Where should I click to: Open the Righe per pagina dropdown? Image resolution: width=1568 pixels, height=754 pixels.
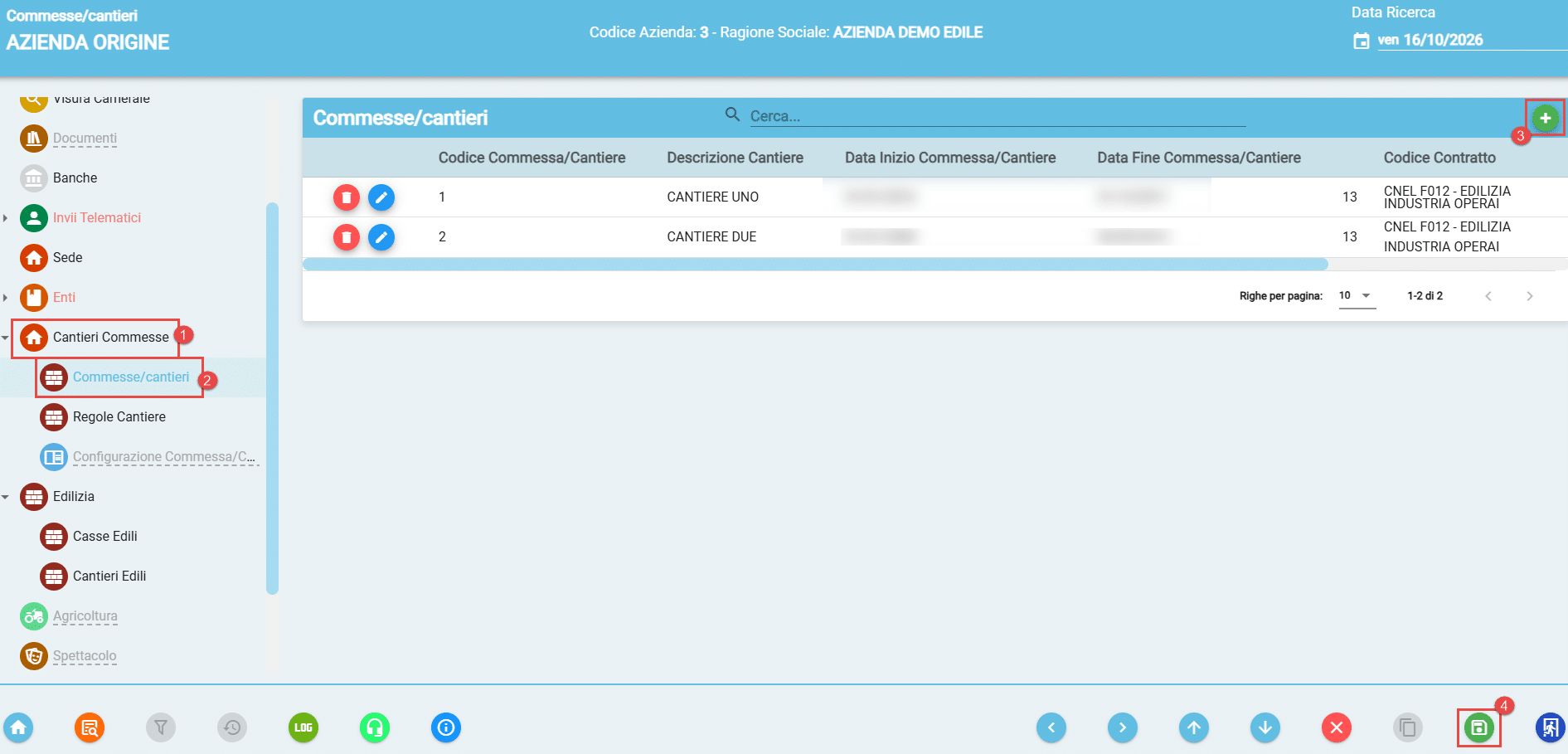pyautogui.click(x=1357, y=296)
